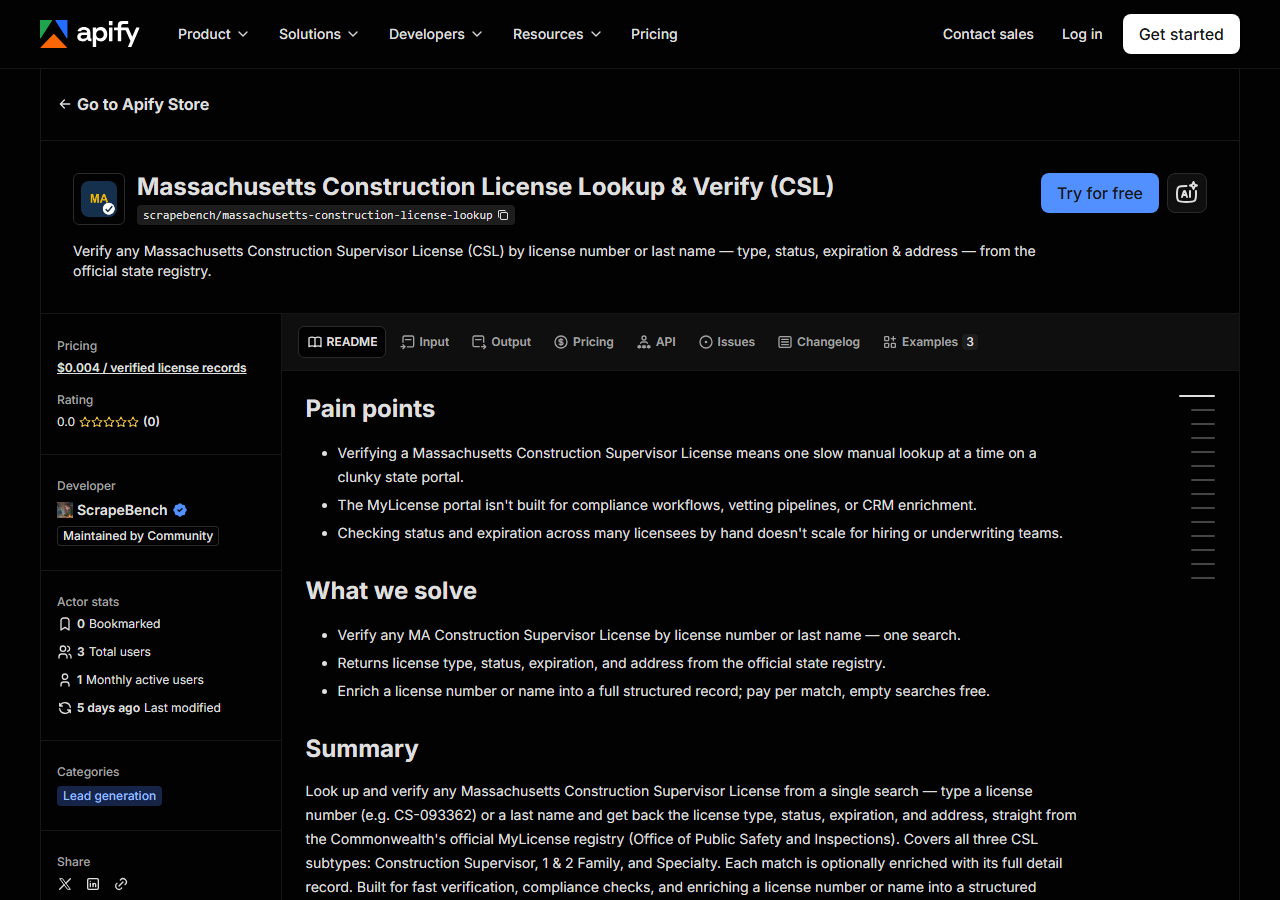Share on X icon
Image resolution: width=1280 pixels, height=900 pixels.
click(65, 884)
